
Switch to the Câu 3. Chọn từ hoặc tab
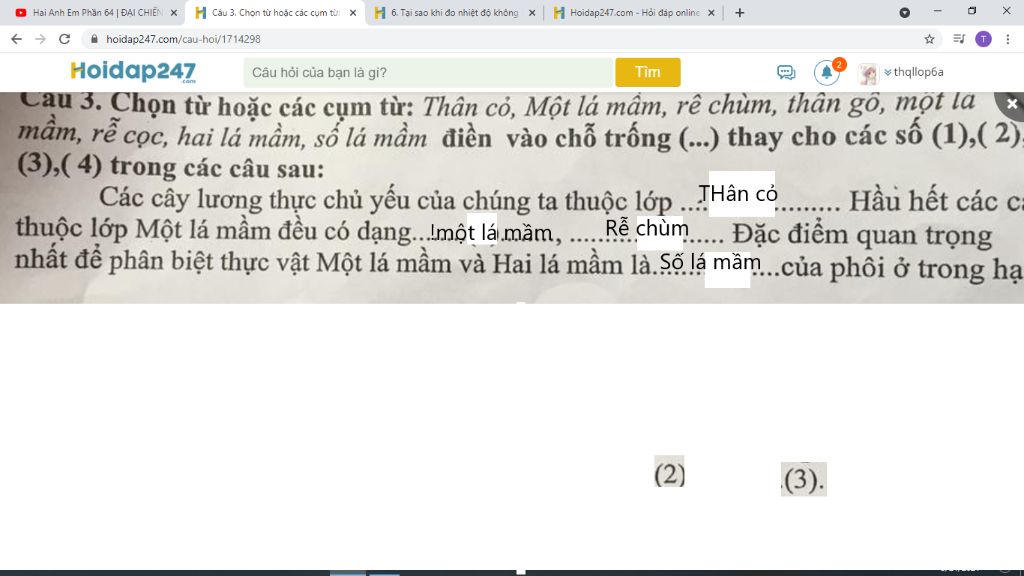coord(276,12)
